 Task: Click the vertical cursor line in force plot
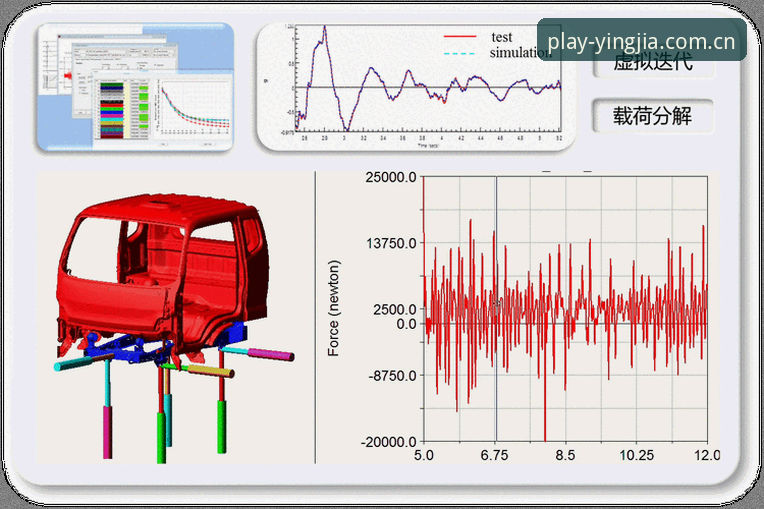496,309
